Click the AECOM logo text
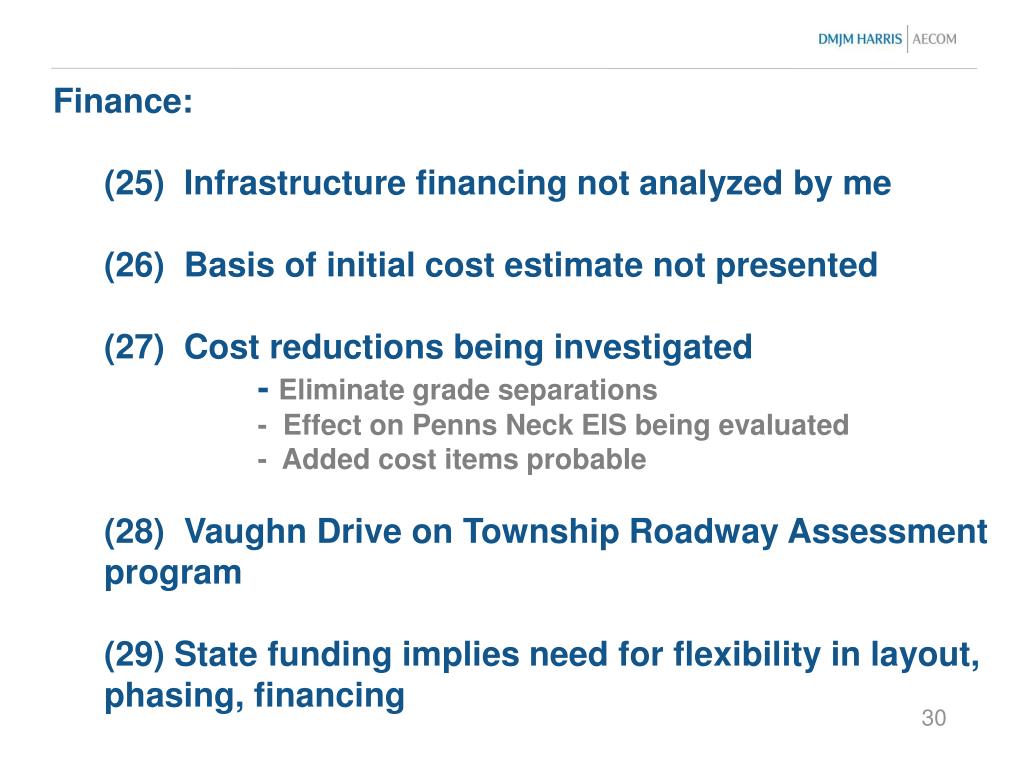This screenshot has height=768, width=1024. [935, 39]
